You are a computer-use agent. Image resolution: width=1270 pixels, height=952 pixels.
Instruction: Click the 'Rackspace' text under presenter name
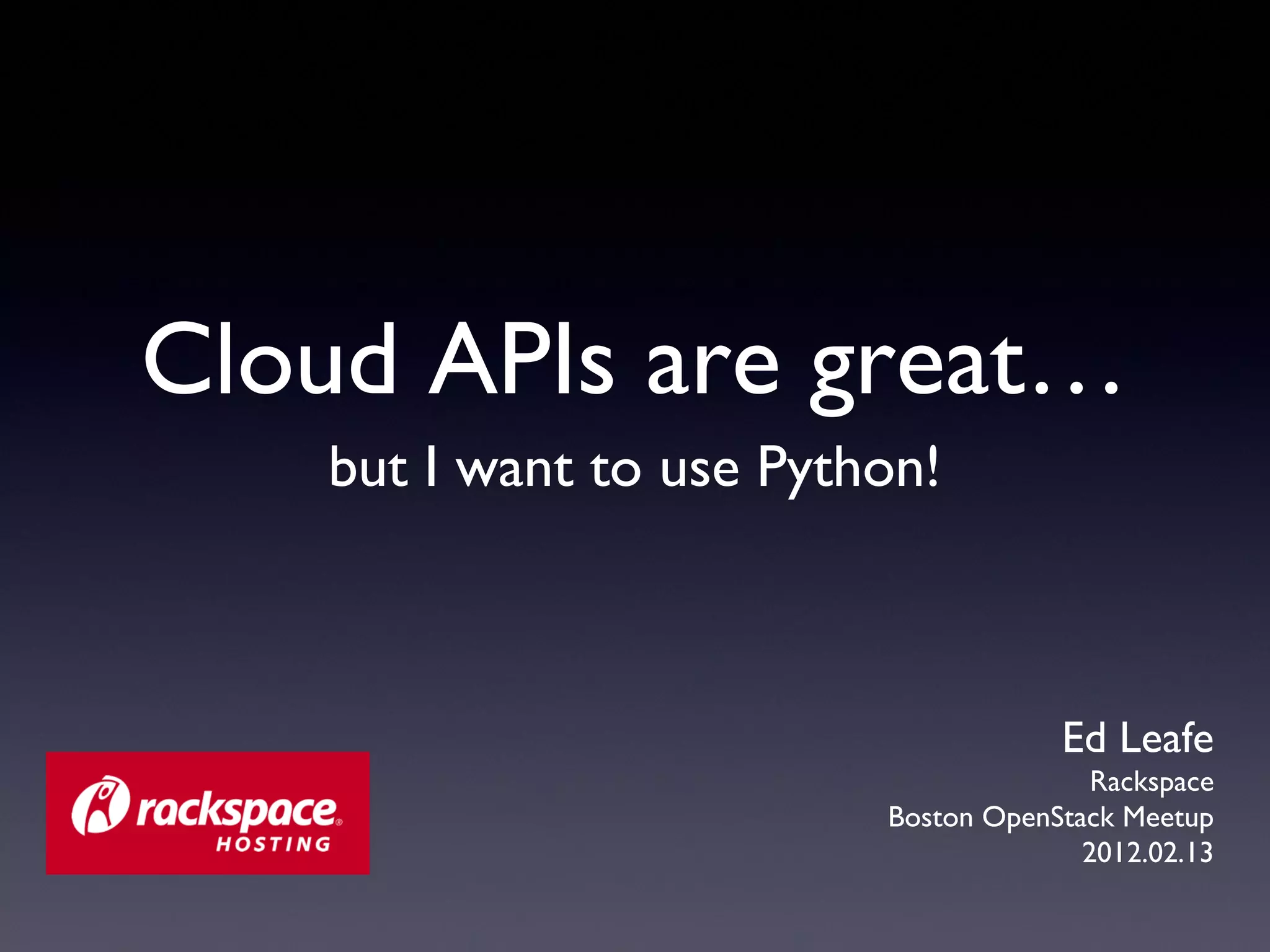1152,782
